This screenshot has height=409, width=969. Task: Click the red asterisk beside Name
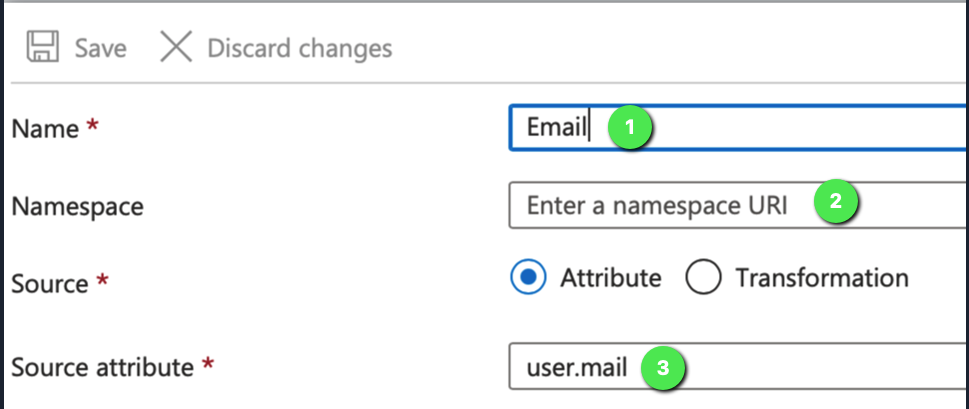click(x=92, y=126)
